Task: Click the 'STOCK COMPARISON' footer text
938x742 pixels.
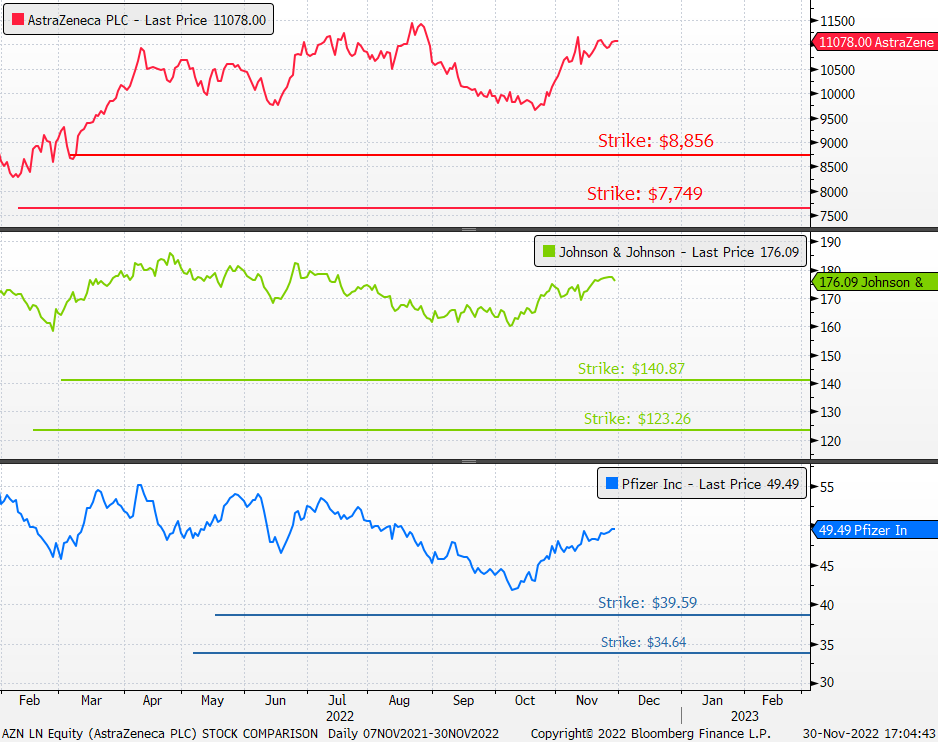Action: [x=260, y=733]
